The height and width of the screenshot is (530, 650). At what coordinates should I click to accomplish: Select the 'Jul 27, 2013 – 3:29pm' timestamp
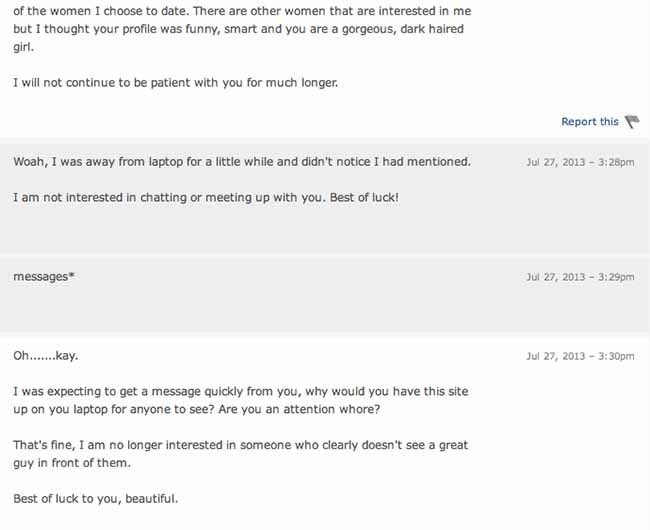(580, 277)
